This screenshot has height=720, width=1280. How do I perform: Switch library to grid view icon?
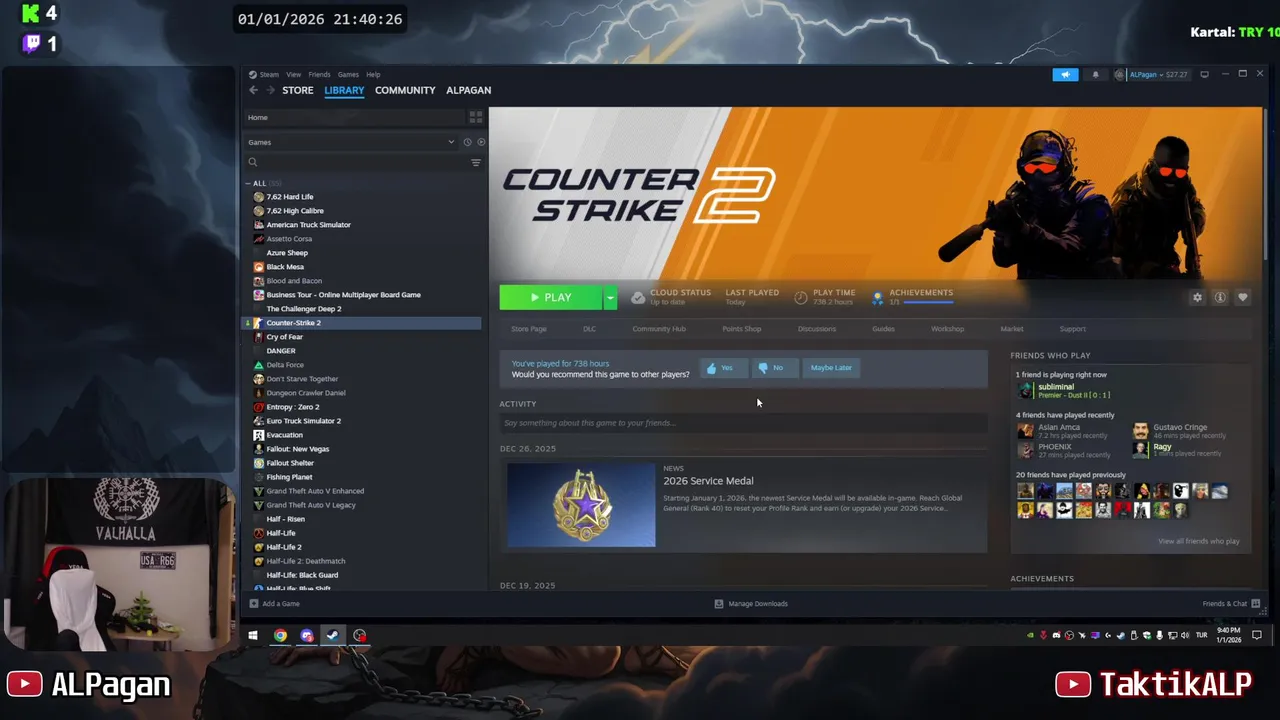tap(476, 117)
